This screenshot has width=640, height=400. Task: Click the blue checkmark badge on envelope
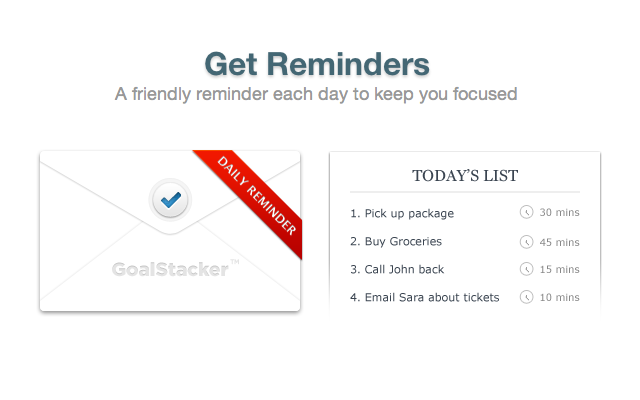[170, 200]
